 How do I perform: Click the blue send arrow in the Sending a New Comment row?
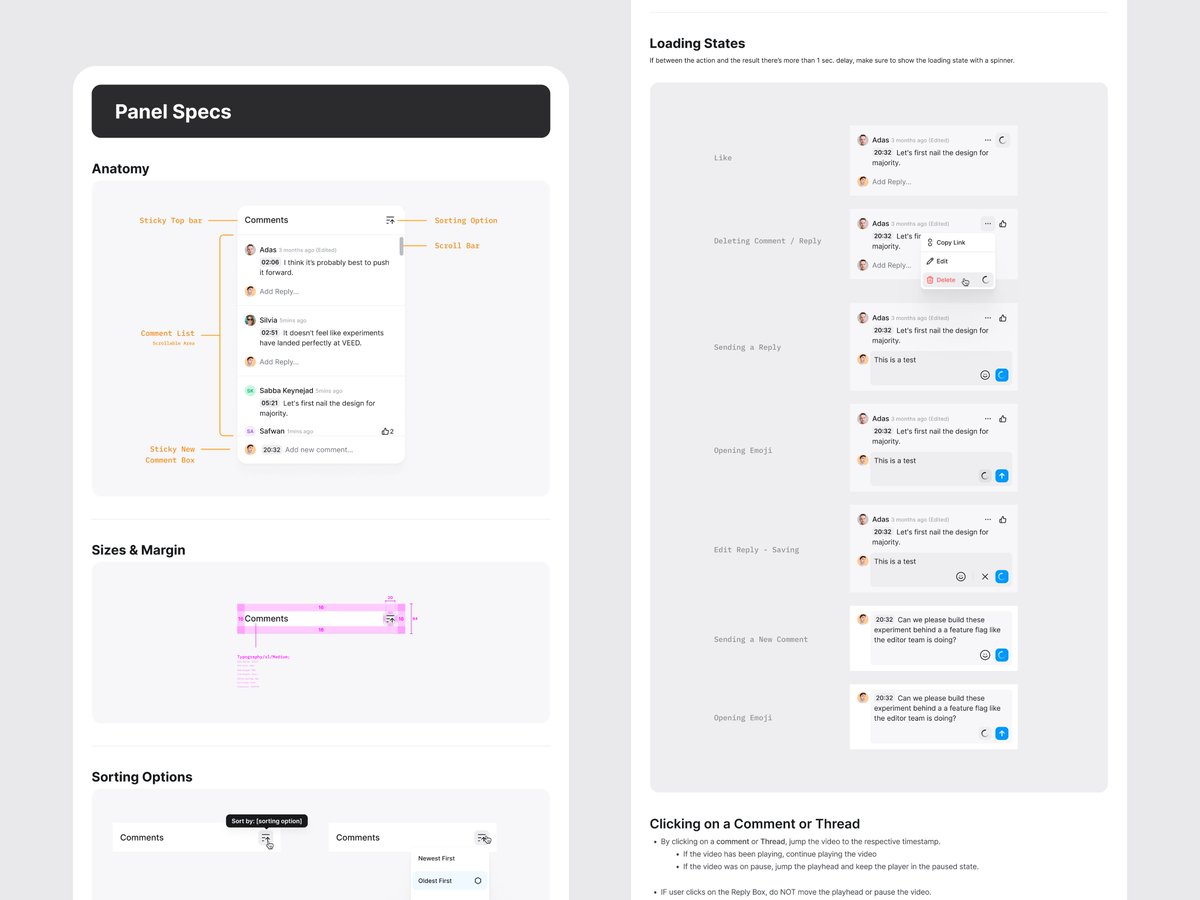coord(1002,655)
